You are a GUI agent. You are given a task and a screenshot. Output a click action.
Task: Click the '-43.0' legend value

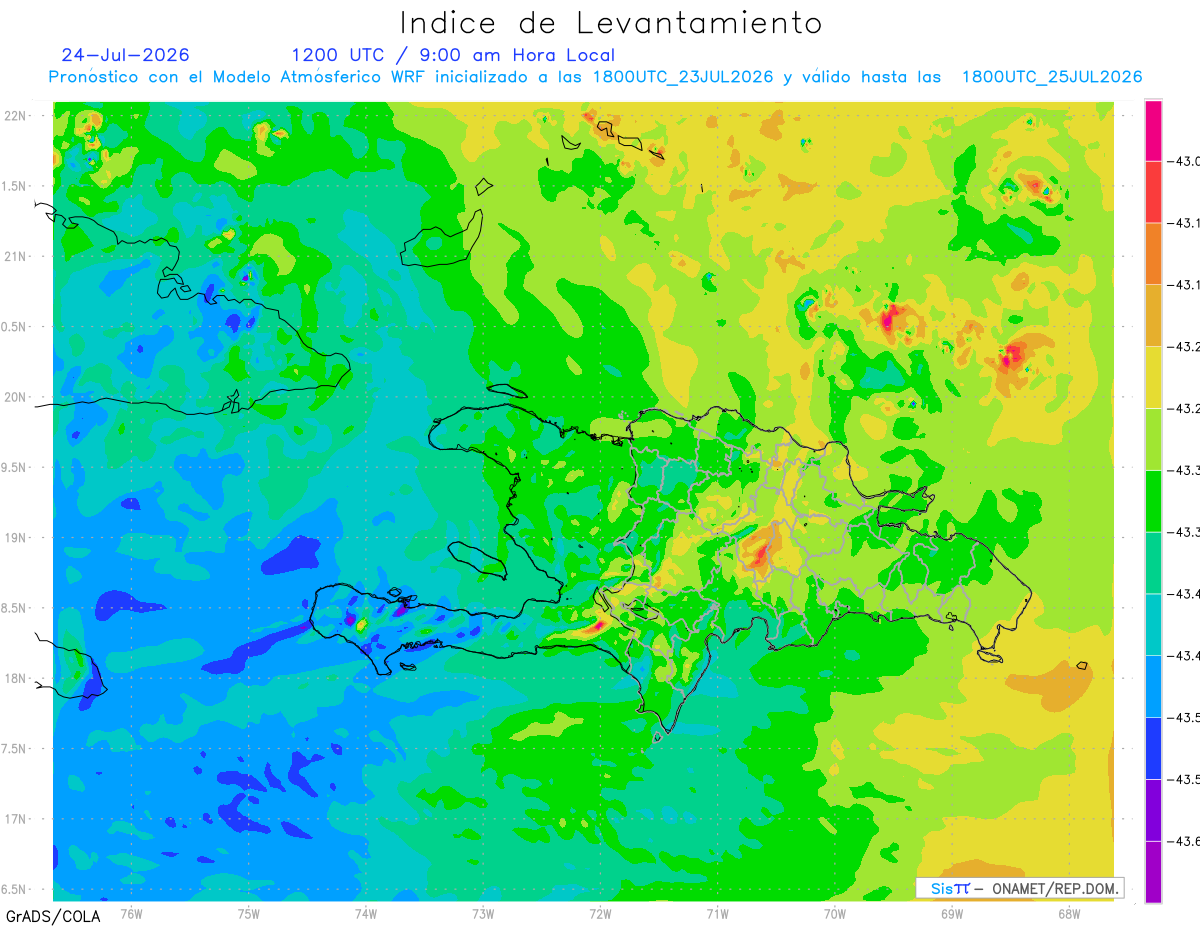click(x=1184, y=162)
